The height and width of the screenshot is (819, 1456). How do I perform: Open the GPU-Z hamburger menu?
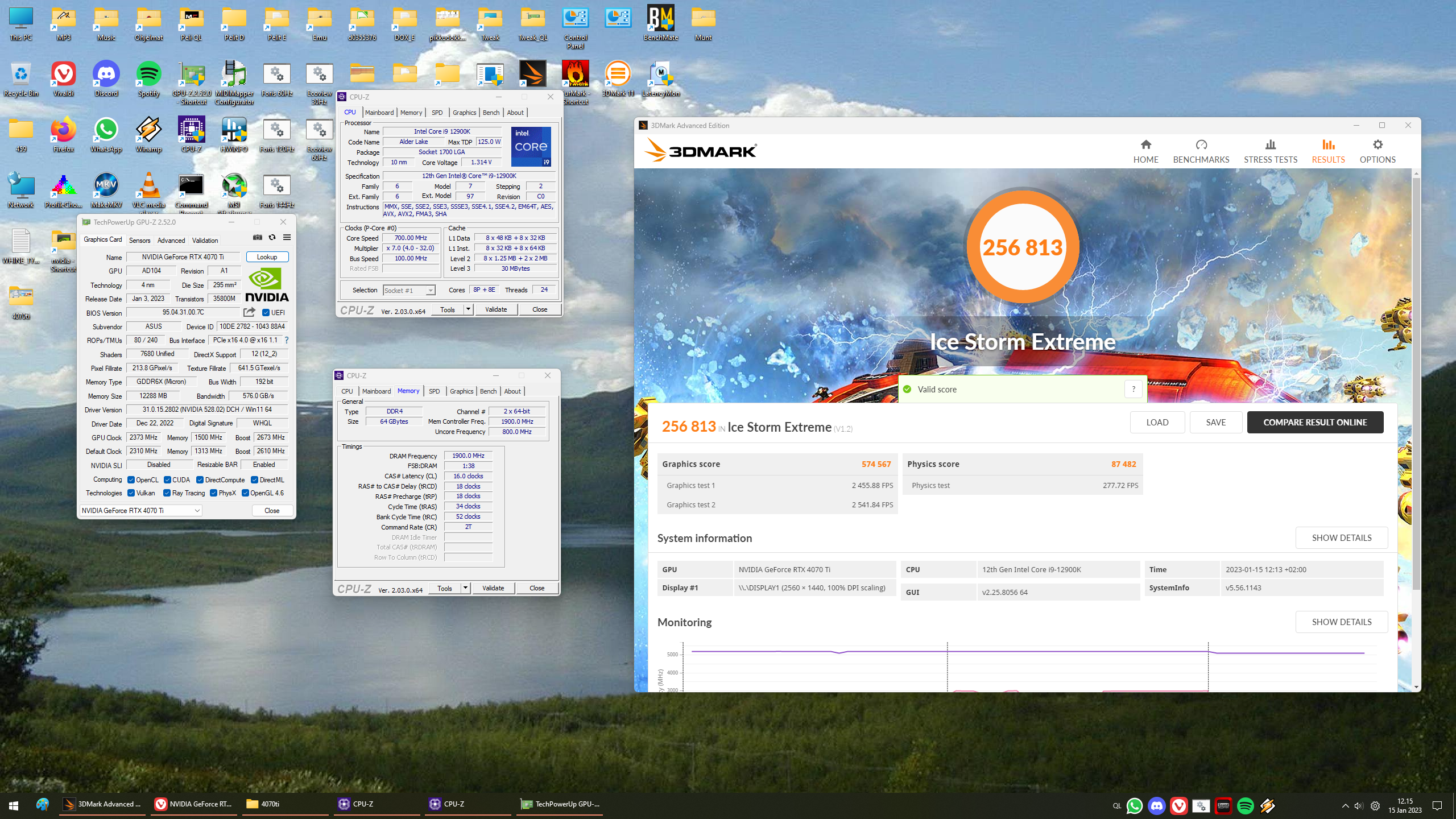click(x=287, y=237)
